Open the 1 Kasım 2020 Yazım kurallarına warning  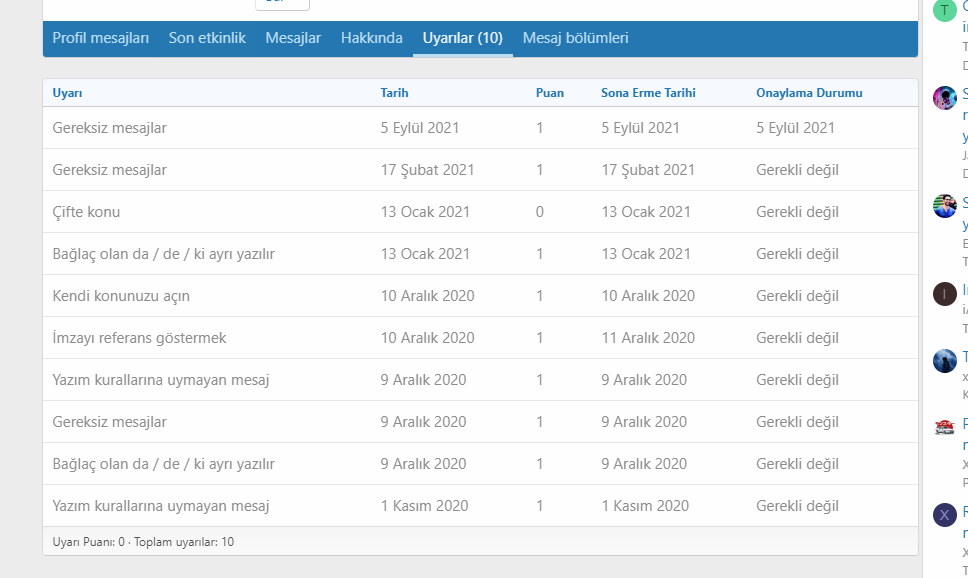[x=161, y=506]
